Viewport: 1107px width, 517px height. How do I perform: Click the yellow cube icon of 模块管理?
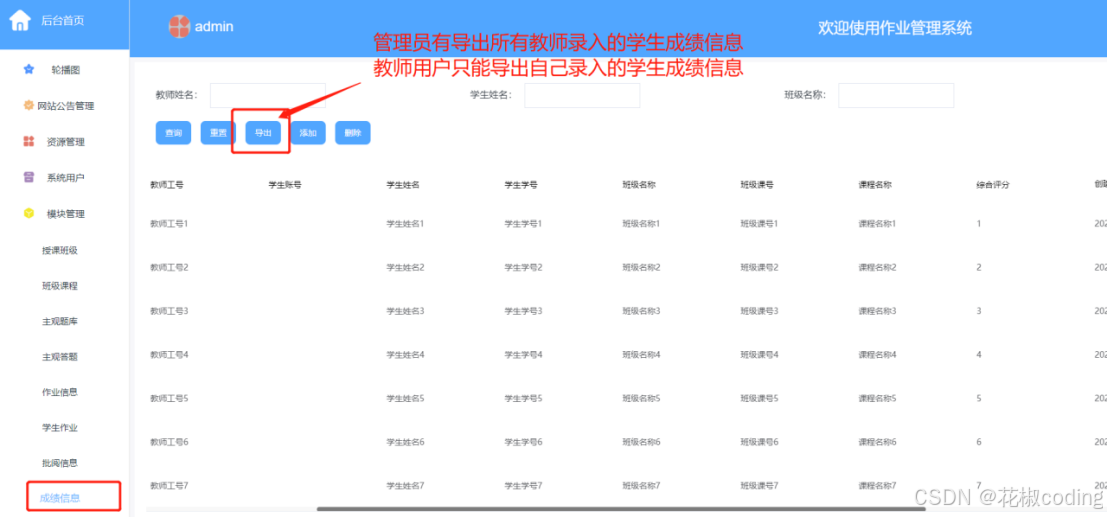pos(29,213)
